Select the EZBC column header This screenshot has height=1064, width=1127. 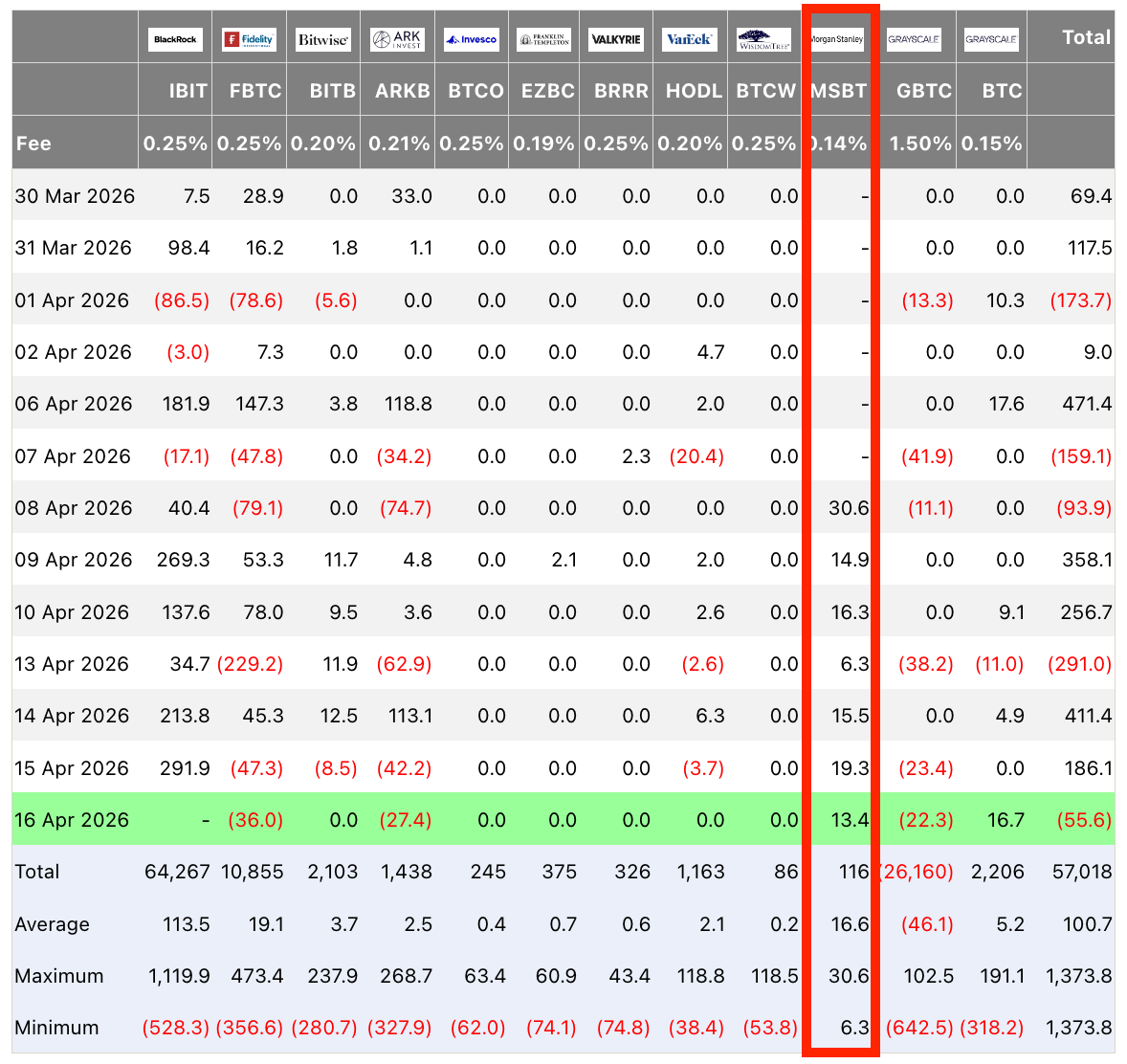point(547,91)
